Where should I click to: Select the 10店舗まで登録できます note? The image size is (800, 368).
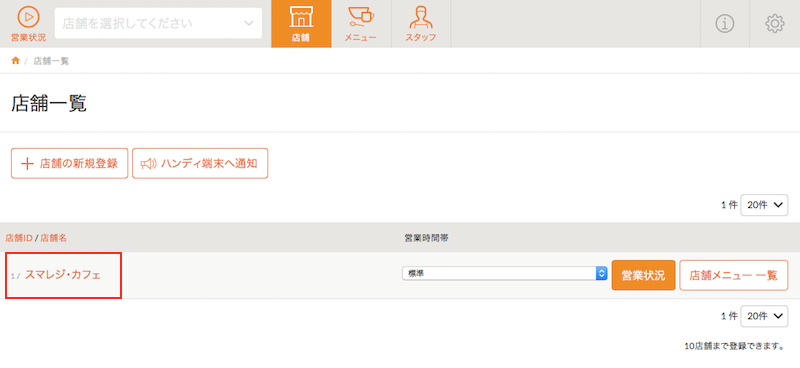click(734, 347)
